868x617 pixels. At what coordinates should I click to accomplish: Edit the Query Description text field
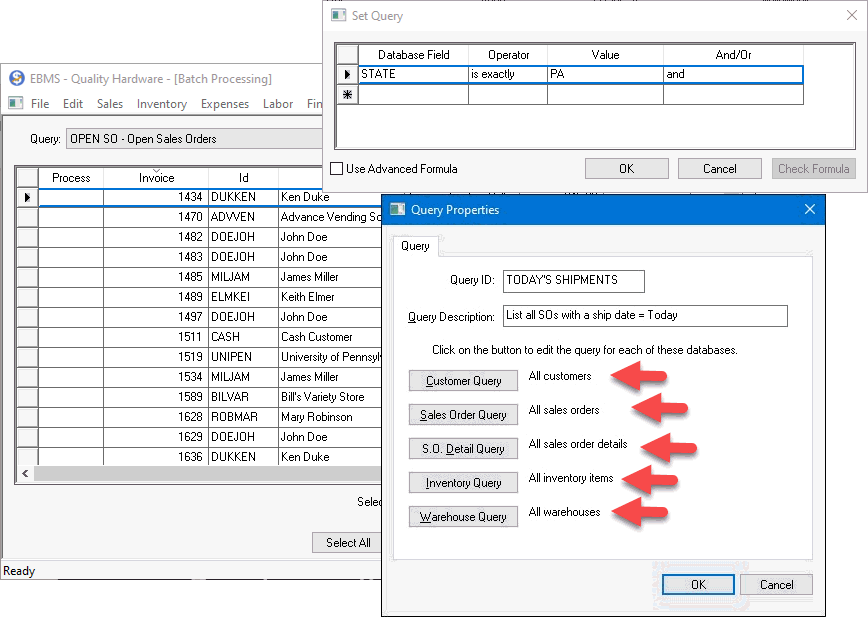point(644,316)
